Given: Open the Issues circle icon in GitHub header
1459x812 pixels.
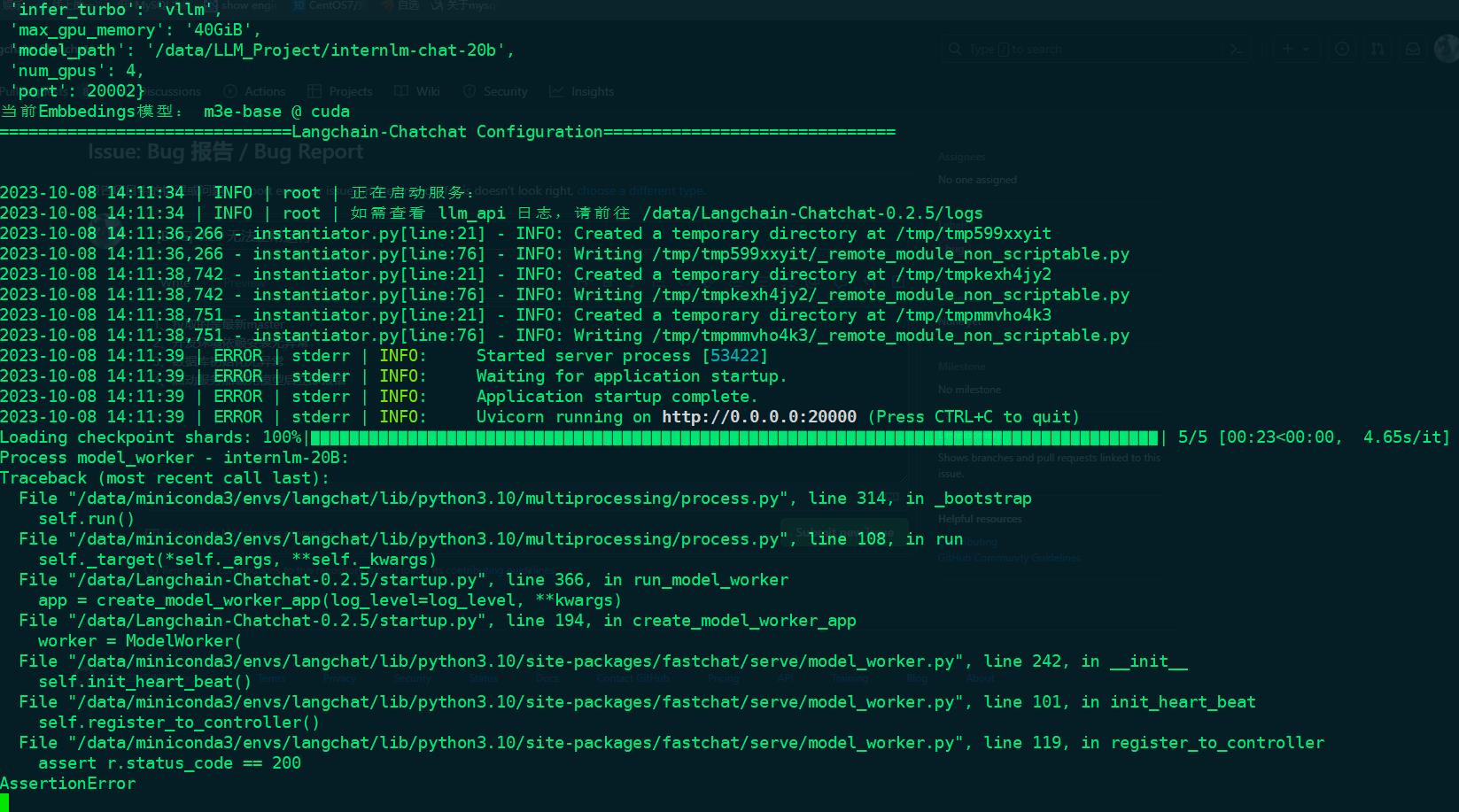Looking at the screenshot, I should [1341, 49].
